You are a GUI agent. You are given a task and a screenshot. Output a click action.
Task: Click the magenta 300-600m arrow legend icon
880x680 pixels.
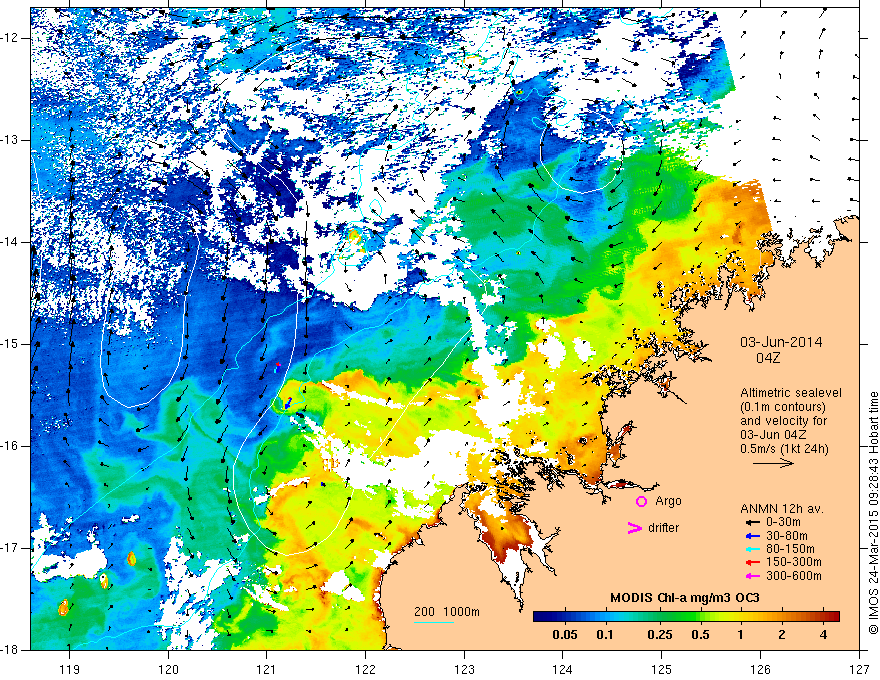tap(753, 576)
